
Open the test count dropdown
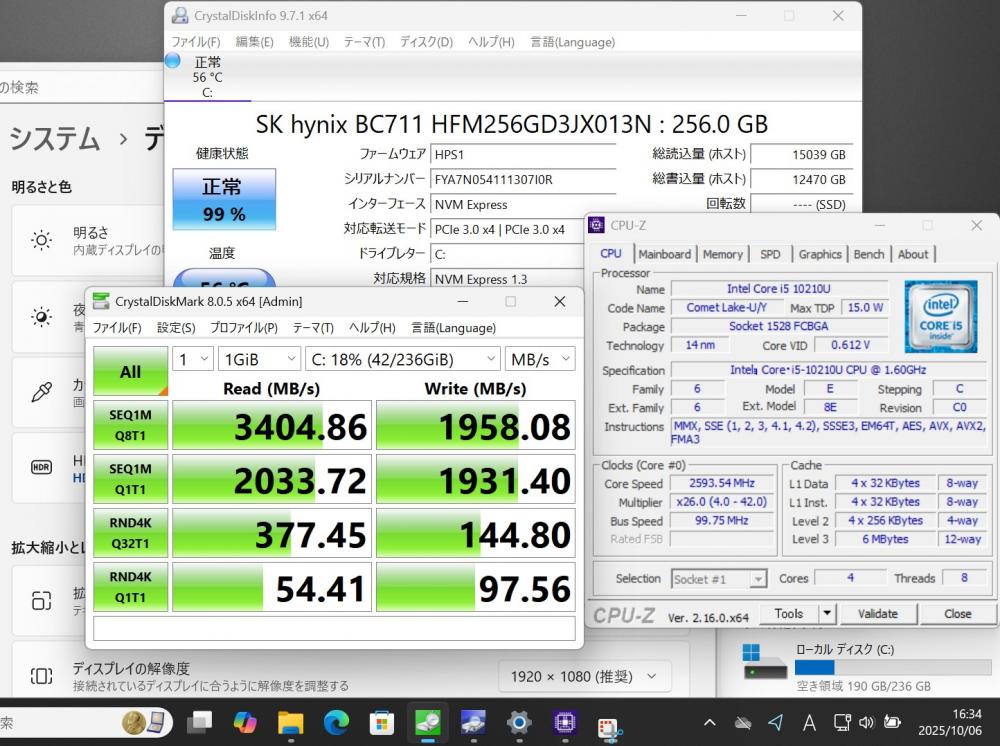[193, 359]
